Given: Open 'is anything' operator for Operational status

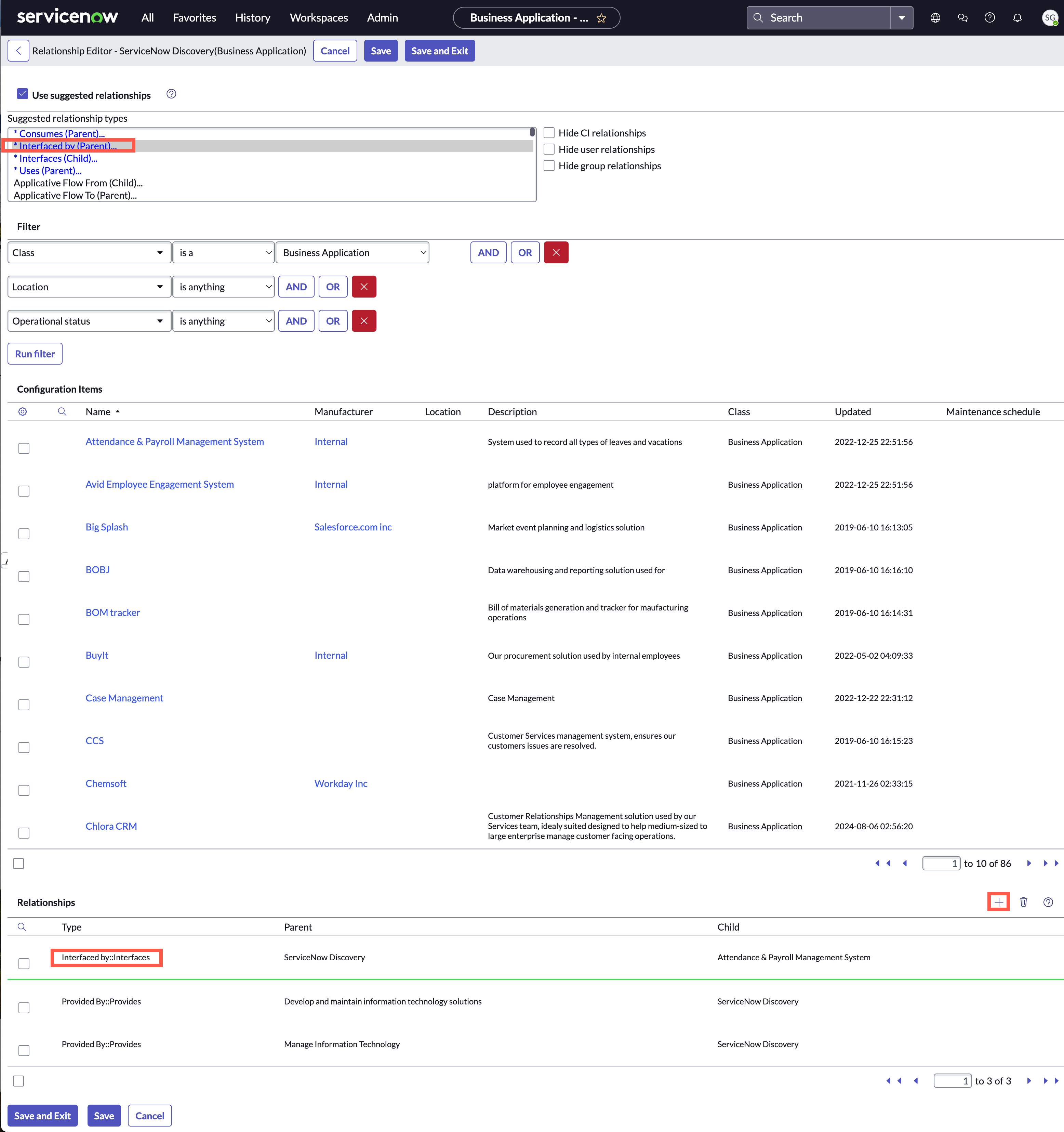Looking at the screenshot, I should pos(224,321).
